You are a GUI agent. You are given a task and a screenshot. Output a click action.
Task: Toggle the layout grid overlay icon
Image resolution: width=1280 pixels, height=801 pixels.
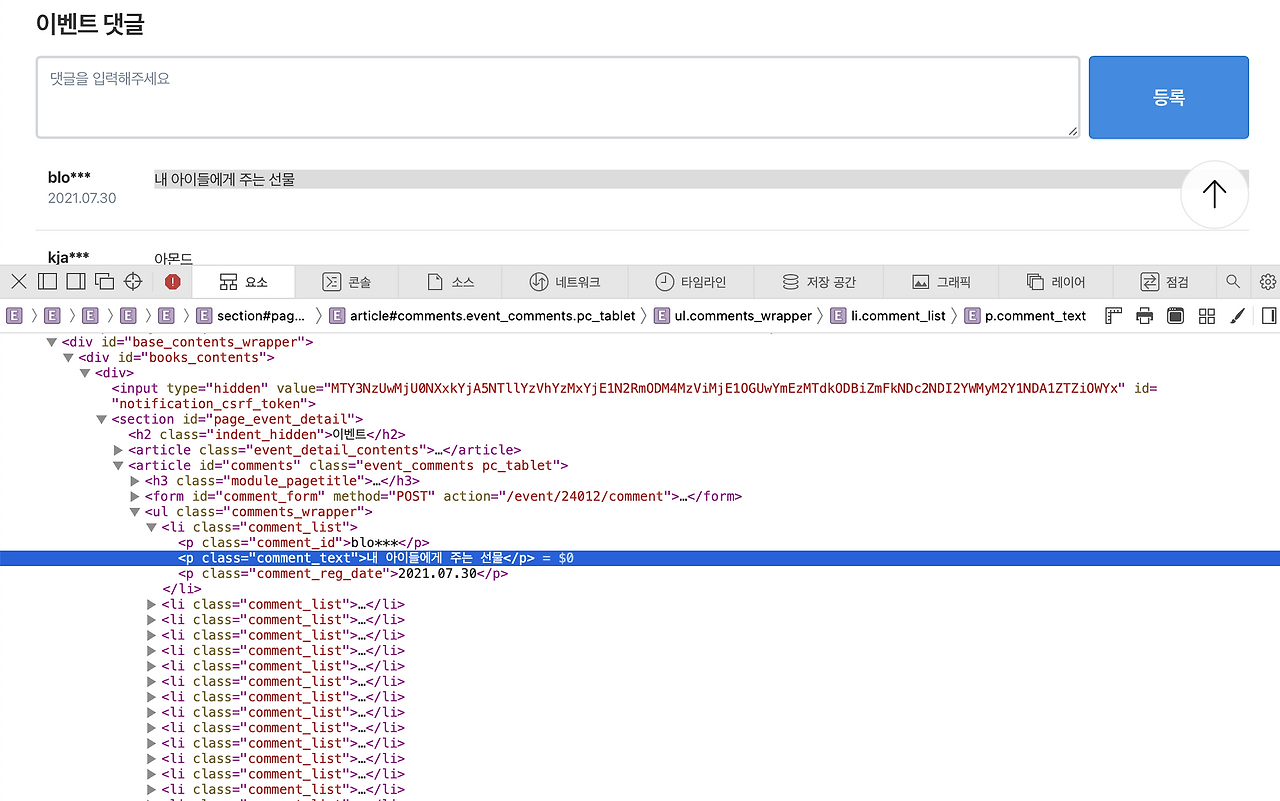(x=1207, y=316)
